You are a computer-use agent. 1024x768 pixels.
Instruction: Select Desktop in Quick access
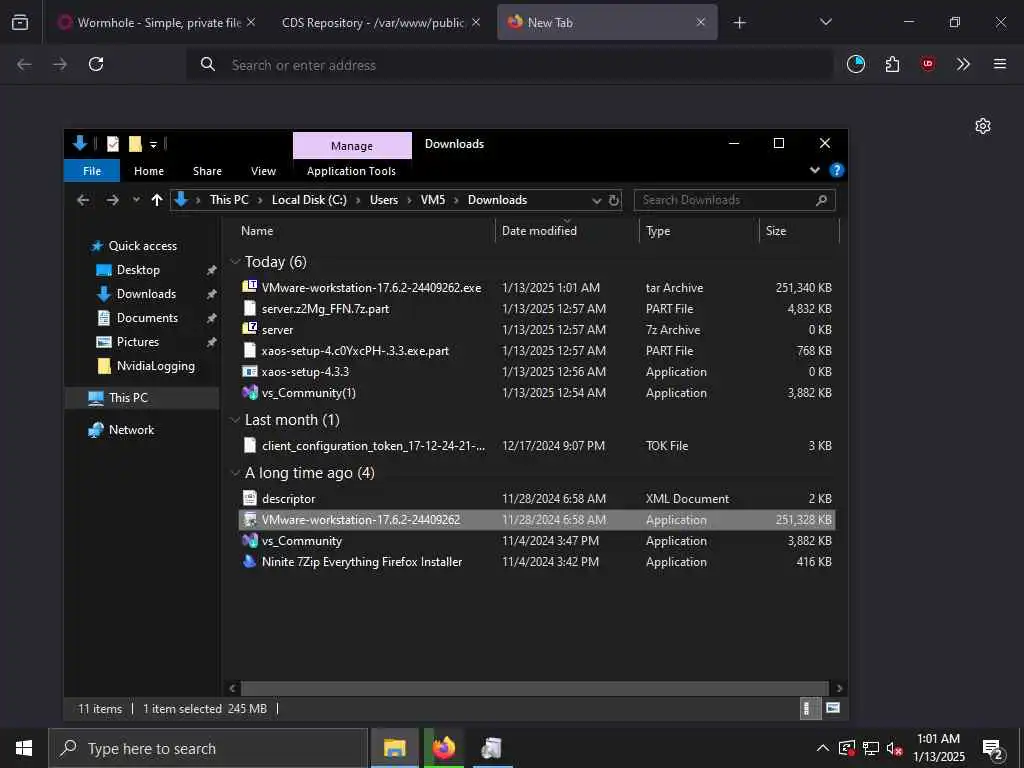tap(138, 270)
